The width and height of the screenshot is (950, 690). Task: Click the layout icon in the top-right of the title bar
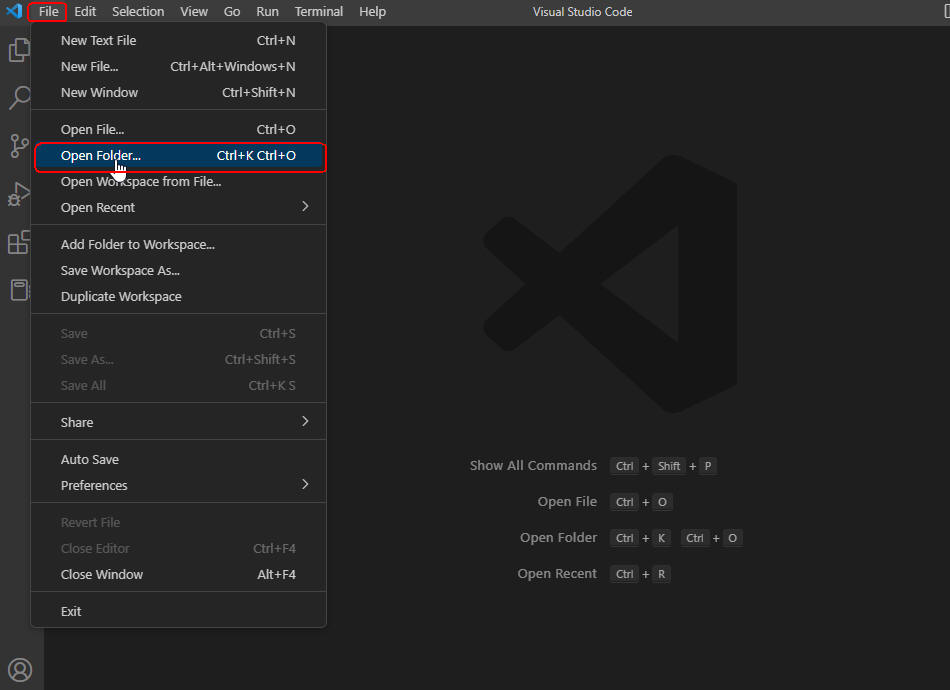click(x=945, y=12)
